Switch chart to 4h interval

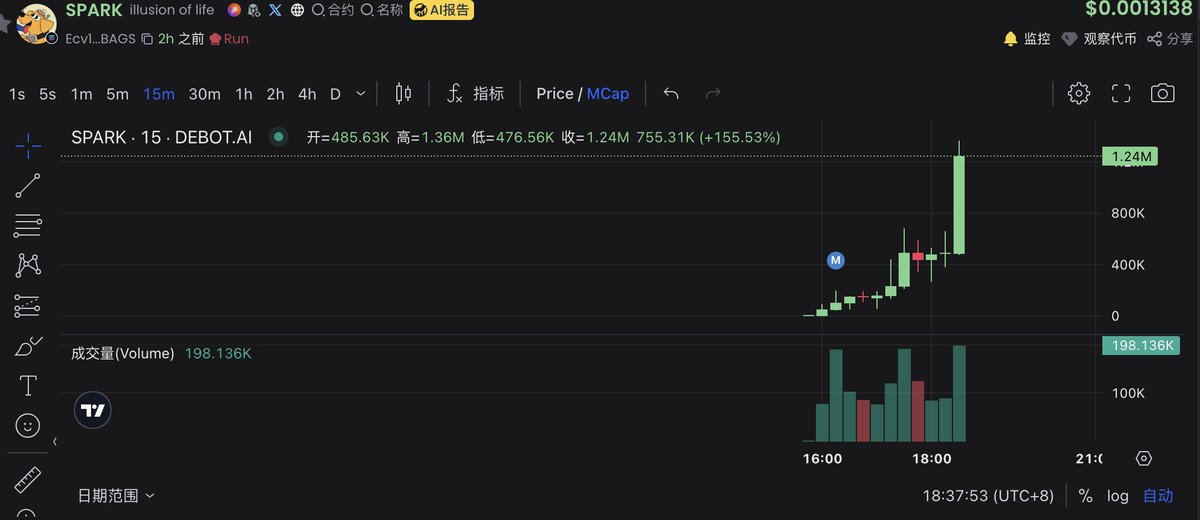307,94
